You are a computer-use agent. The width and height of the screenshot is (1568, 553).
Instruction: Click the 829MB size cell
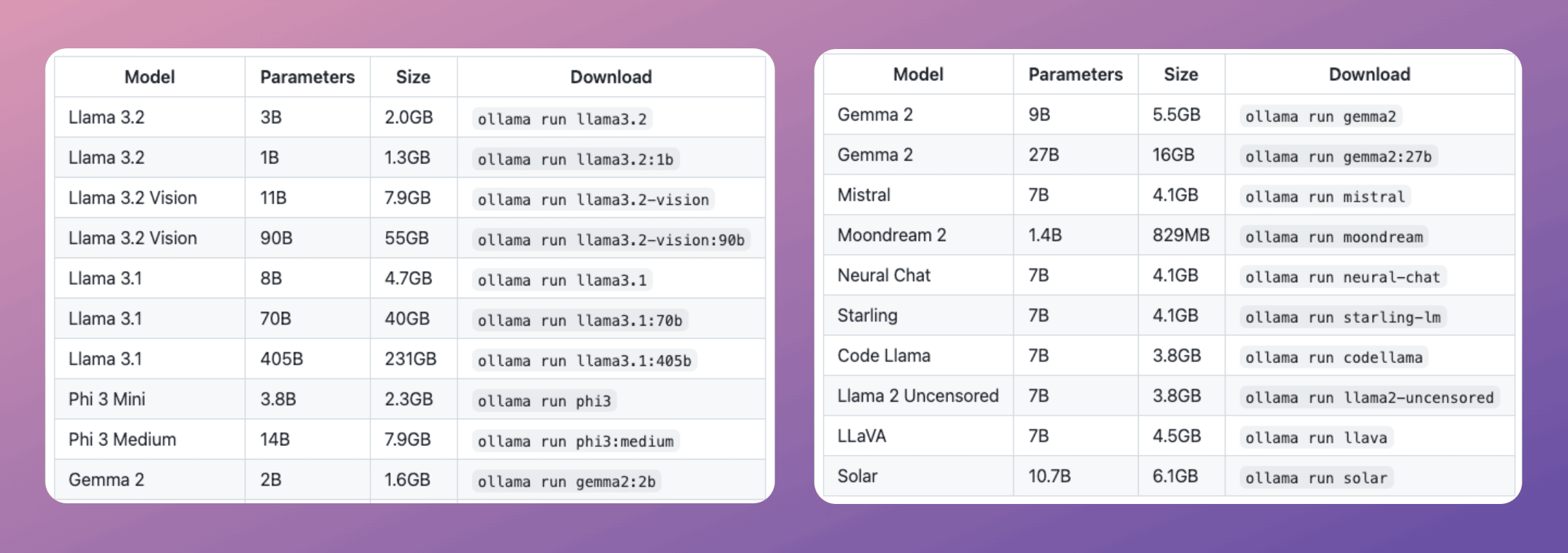pyautogui.click(x=1181, y=235)
